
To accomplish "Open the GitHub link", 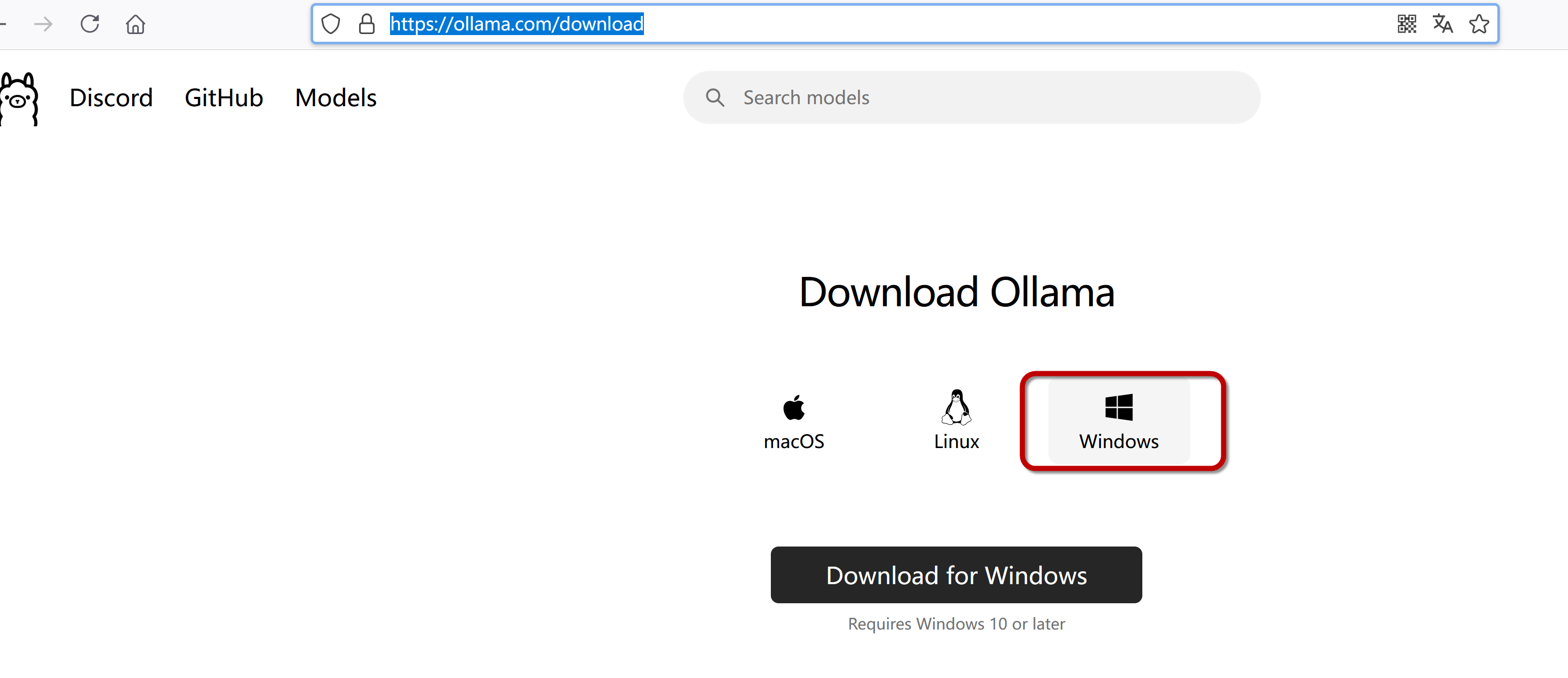I will [223, 98].
